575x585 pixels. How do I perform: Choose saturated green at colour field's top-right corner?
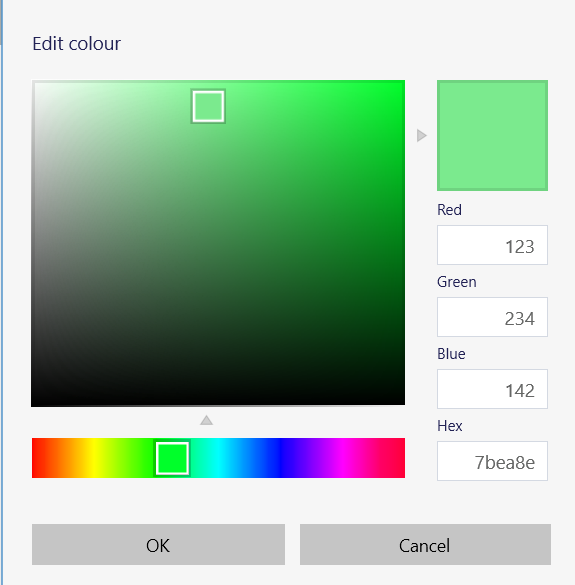[402, 83]
